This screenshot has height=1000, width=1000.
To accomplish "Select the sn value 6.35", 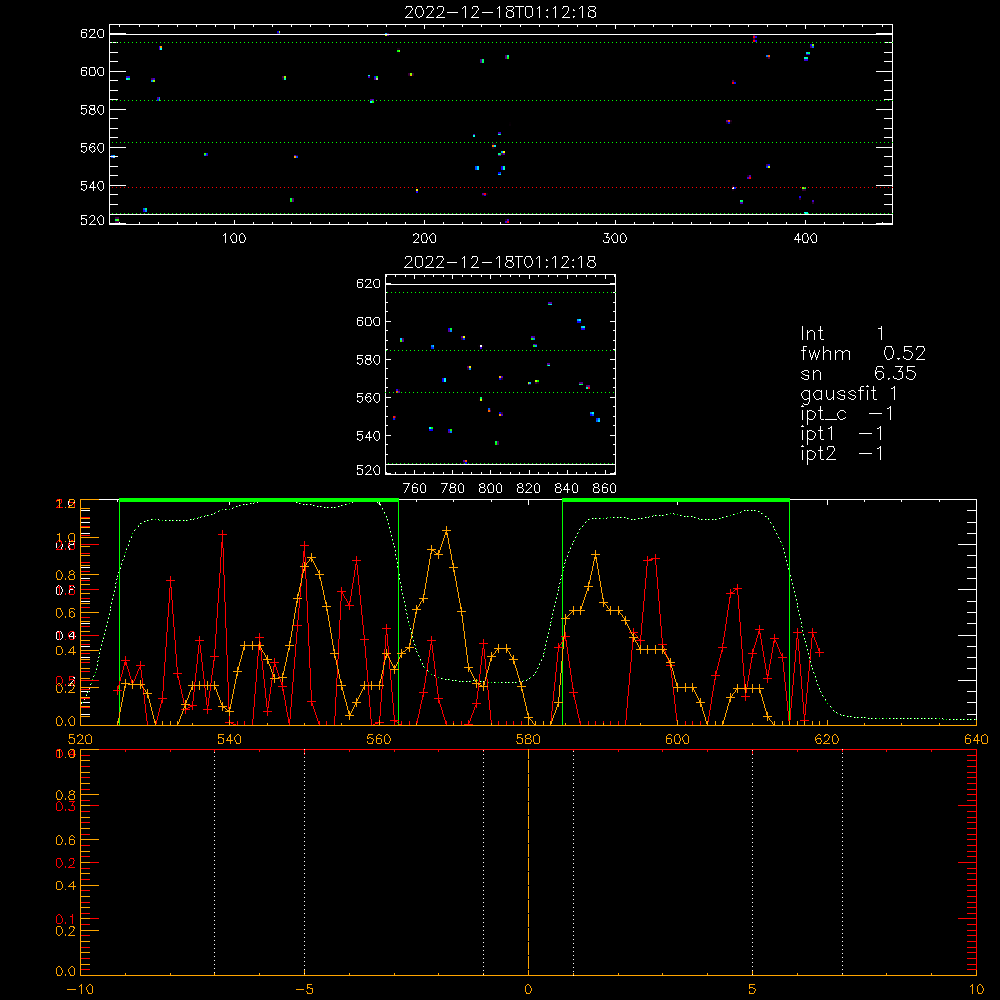I will point(895,373).
